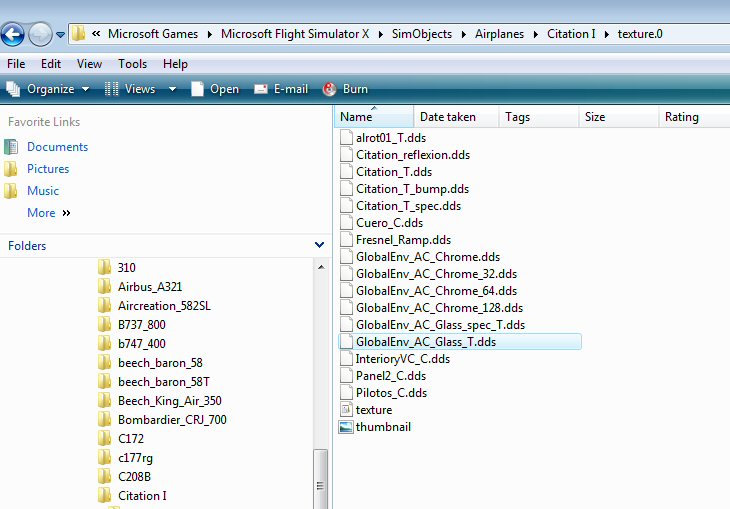Click the Citation I folder in tree
This screenshot has height=509, width=730.
coord(141,496)
